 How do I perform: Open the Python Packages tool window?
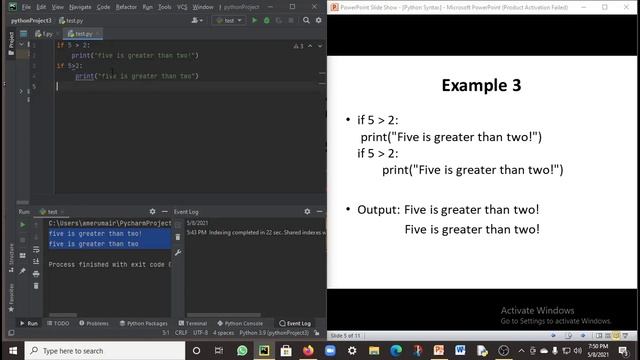pyautogui.click(x=144, y=323)
